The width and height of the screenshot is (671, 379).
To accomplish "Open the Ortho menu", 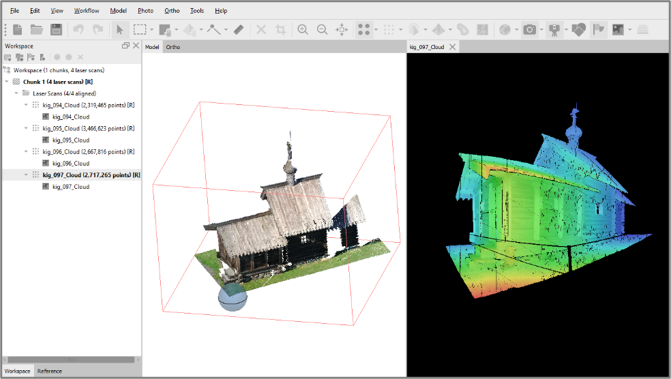I will pos(172,11).
